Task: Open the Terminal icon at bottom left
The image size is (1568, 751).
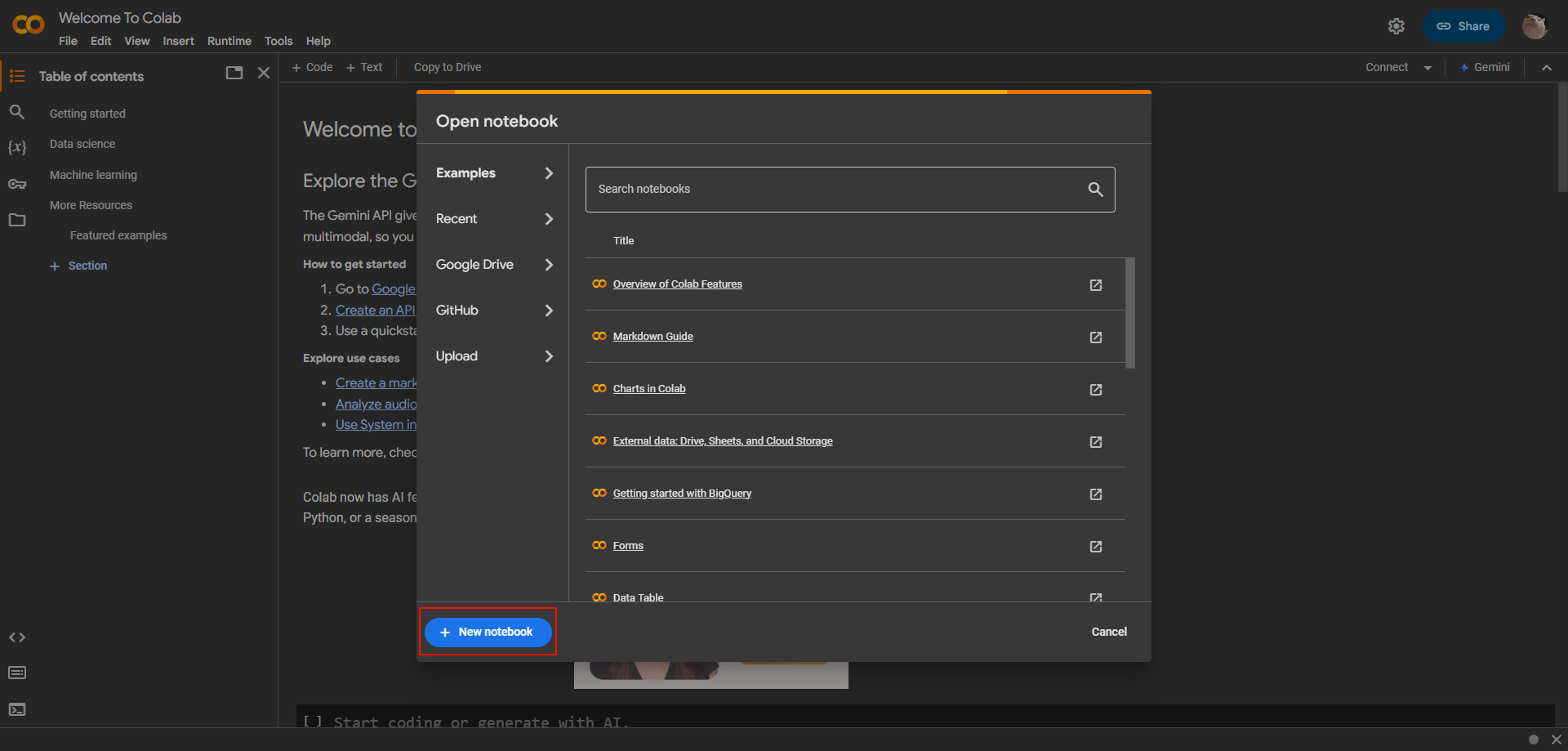Action: [x=17, y=709]
